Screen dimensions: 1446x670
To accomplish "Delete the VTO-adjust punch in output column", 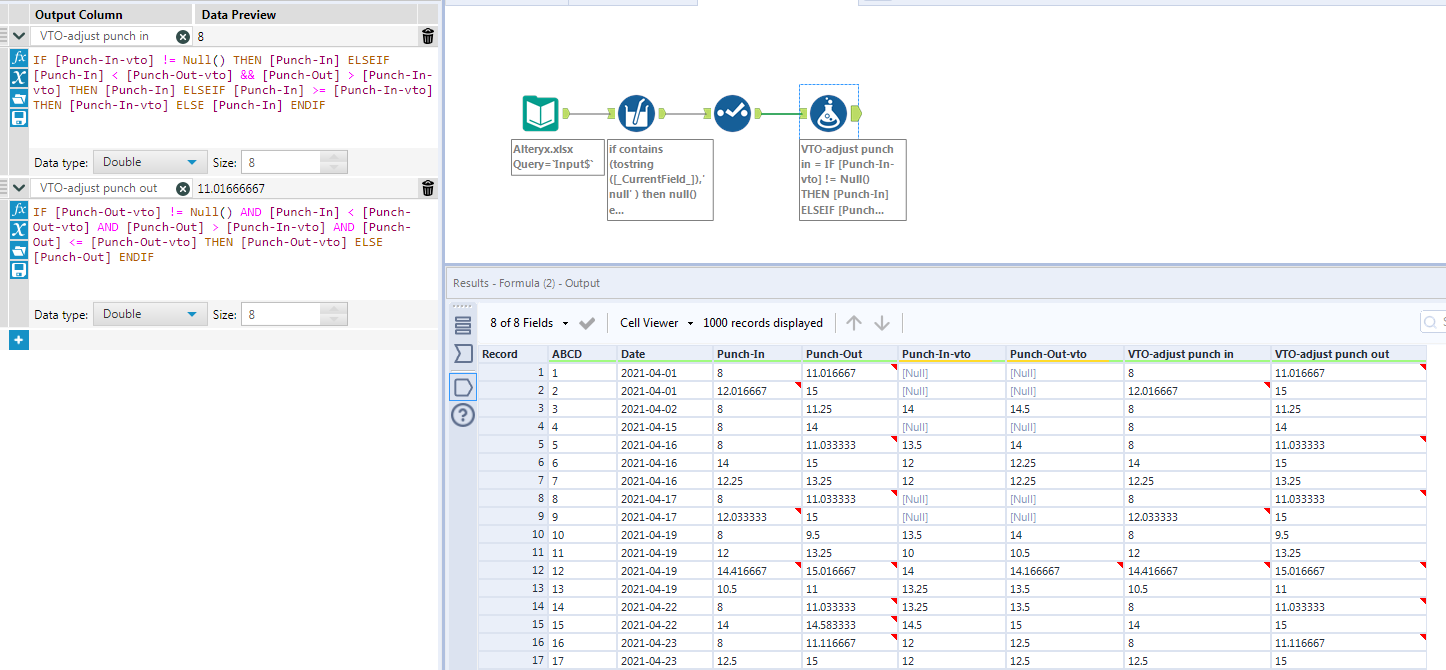I will pyautogui.click(x=427, y=35).
